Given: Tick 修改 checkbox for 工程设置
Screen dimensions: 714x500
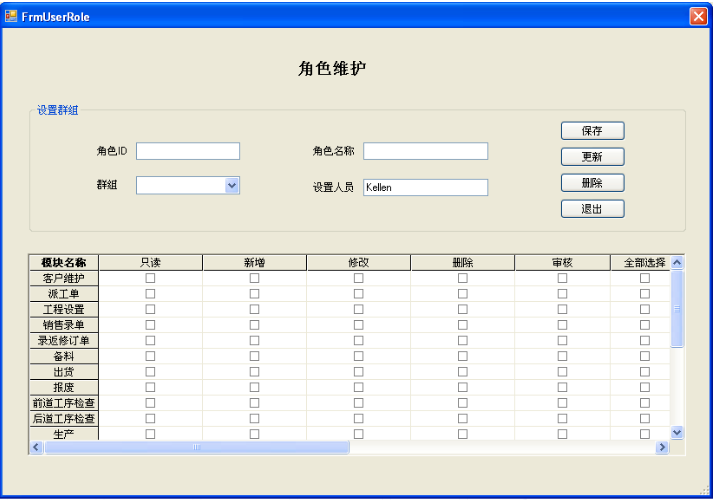Looking at the screenshot, I should [358, 309].
